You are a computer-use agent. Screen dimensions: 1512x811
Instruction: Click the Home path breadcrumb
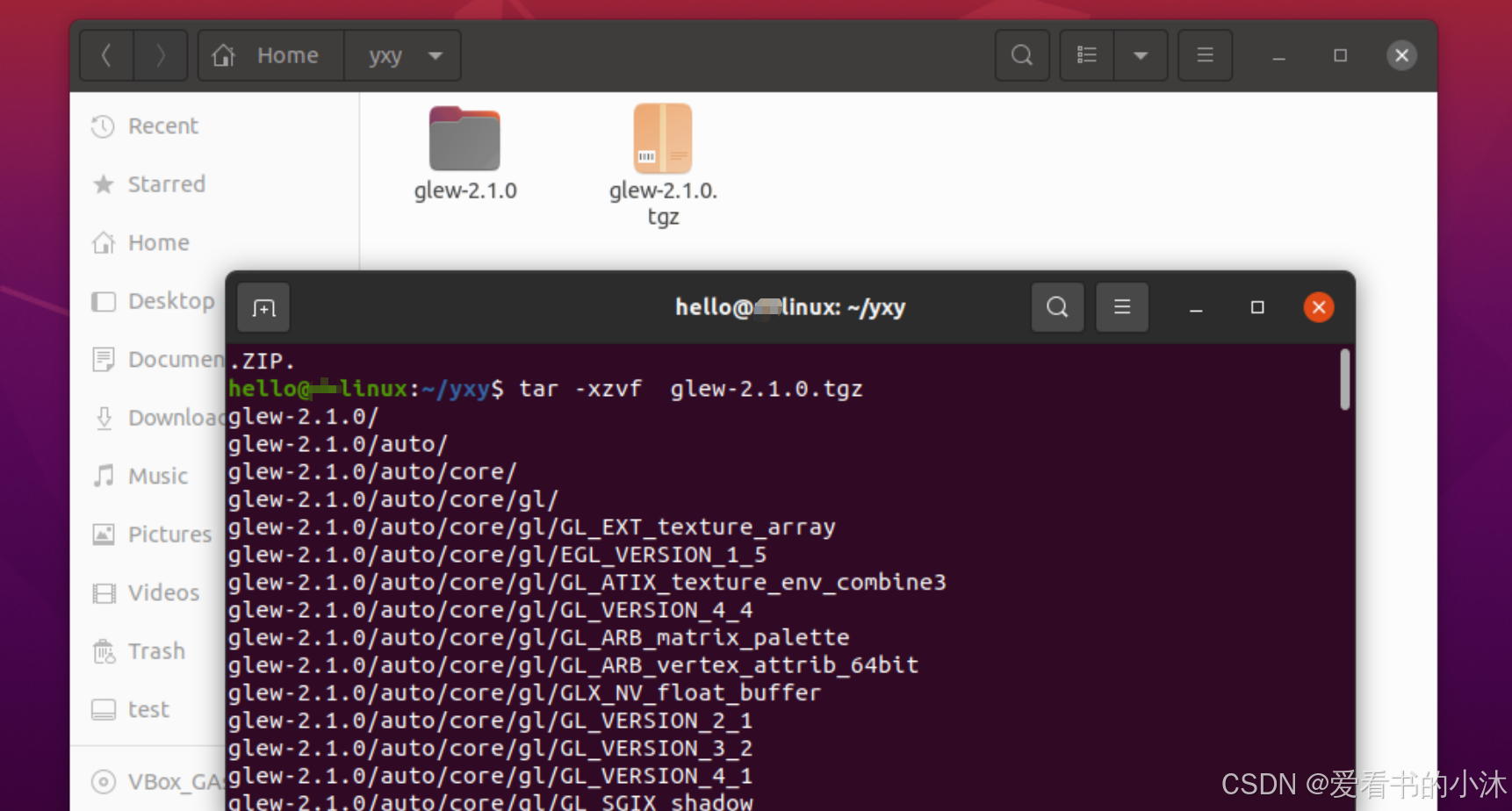click(270, 55)
